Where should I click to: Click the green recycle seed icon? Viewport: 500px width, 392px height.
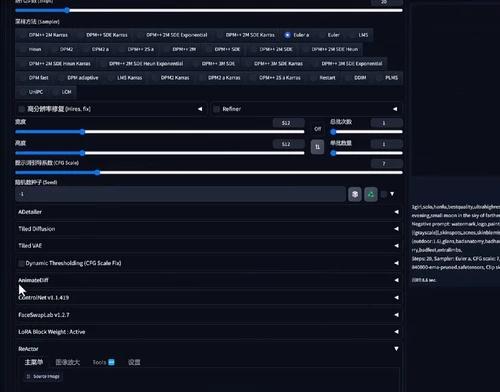(x=371, y=194)
